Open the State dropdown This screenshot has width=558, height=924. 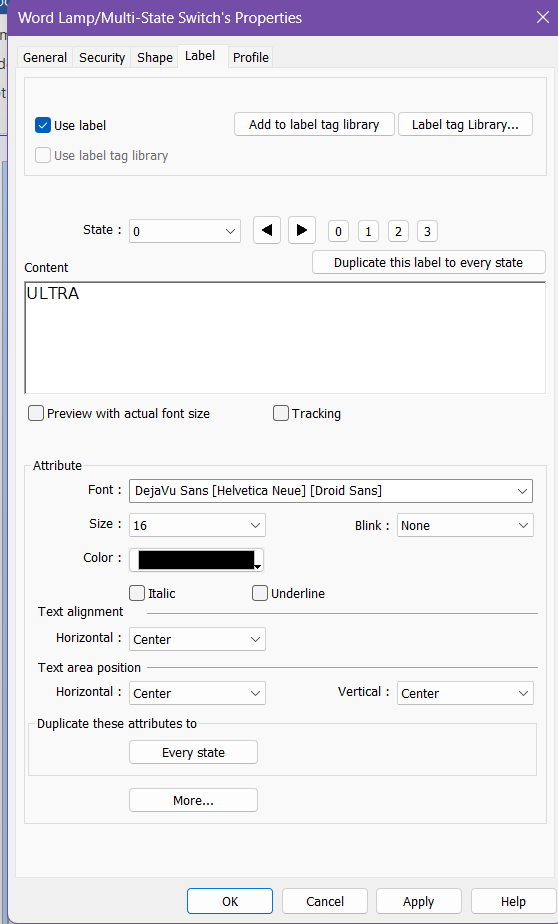[x=185, y=231]
